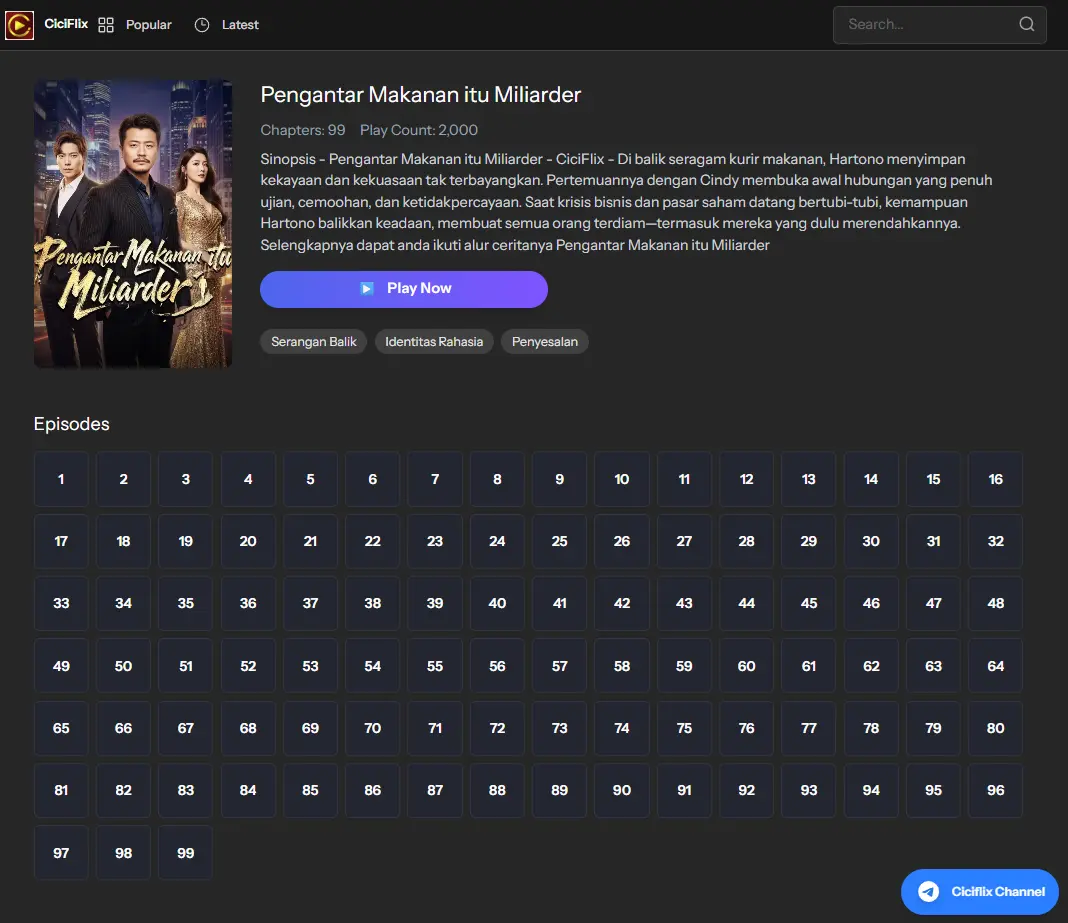Click the CiciFlix logo icon
Image resolution: width=1068 pixels, height=923 pixels.
19,25
